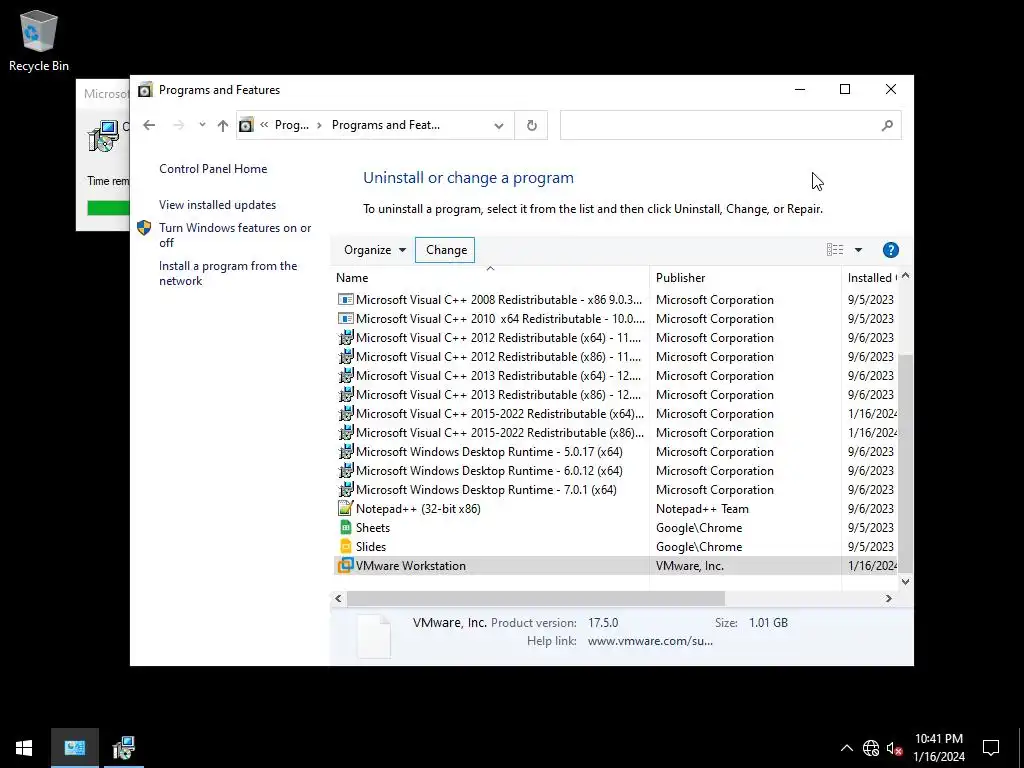The image size is (1024, 768).
Task: Click the Change button
Action: point(447,250)
